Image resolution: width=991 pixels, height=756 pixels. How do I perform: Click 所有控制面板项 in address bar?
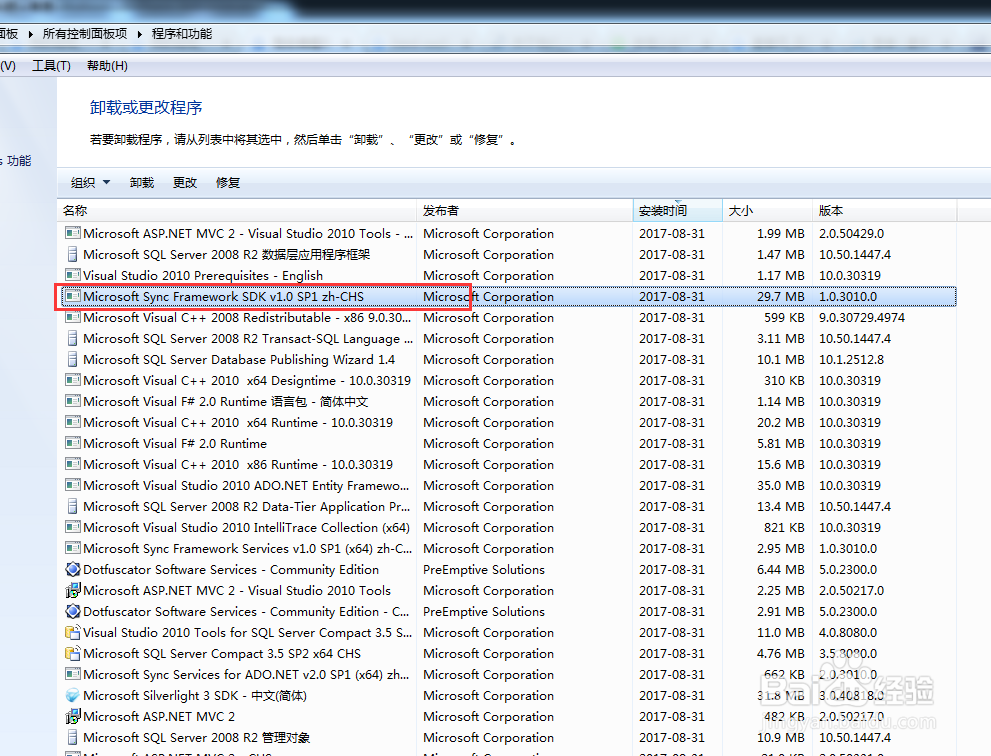85,34
